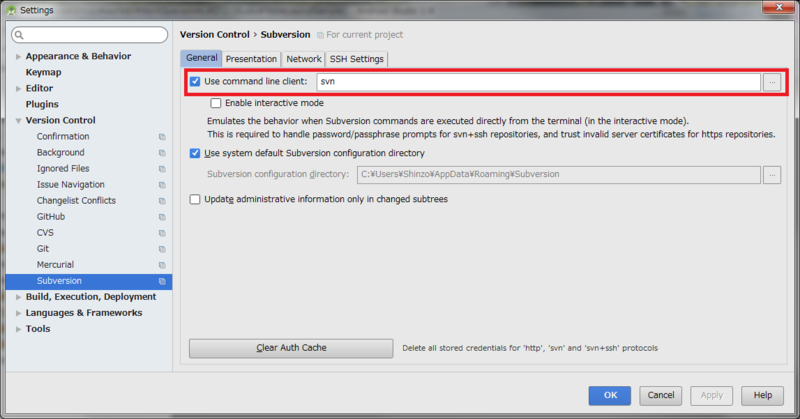Click the Apply button
Screen dimensions: 800x419
(x=711, y=396)
